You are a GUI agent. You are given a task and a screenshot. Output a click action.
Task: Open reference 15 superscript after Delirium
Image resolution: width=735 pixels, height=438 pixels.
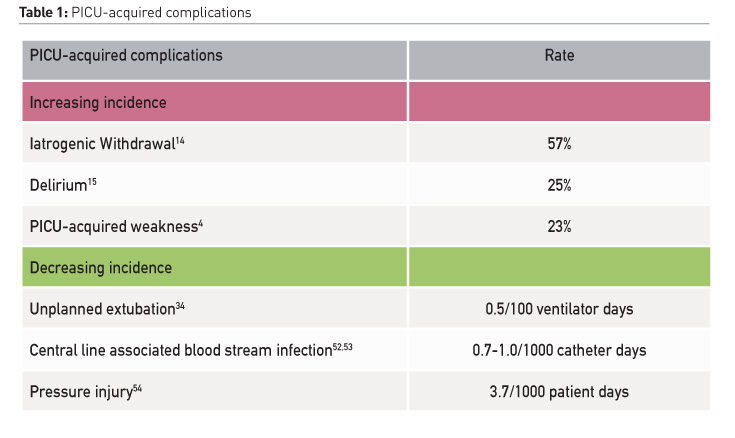[91, 182]
